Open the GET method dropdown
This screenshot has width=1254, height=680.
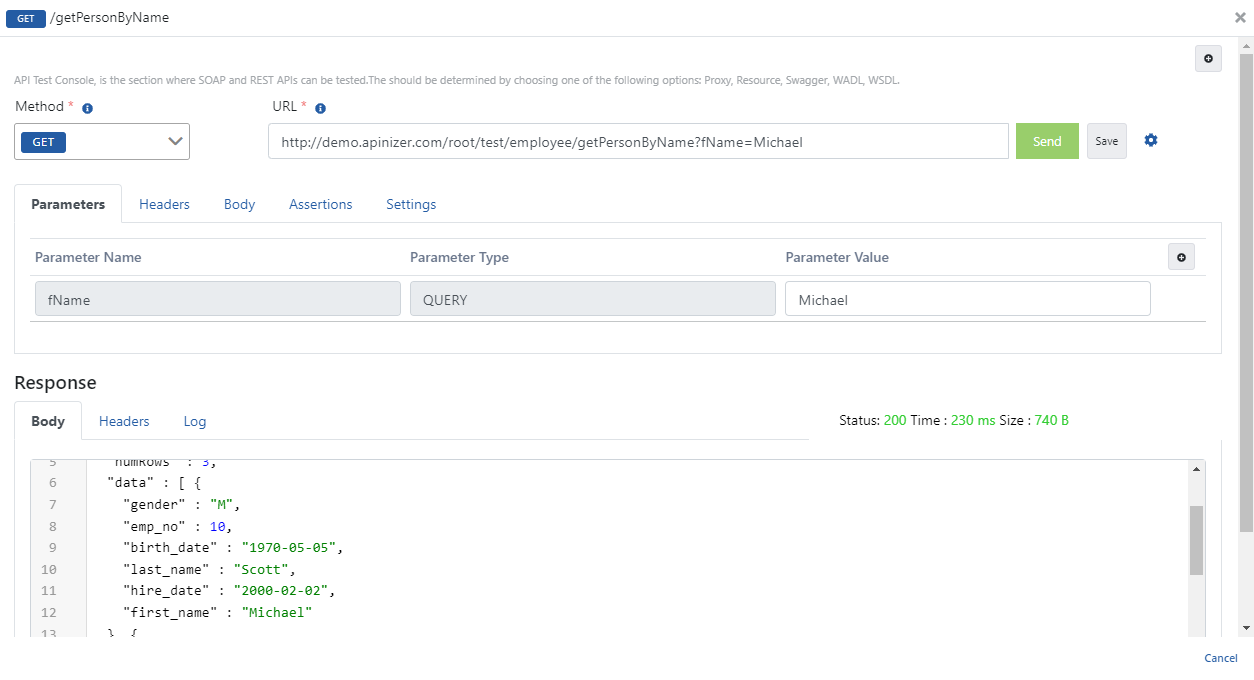[x=102, y=142]
